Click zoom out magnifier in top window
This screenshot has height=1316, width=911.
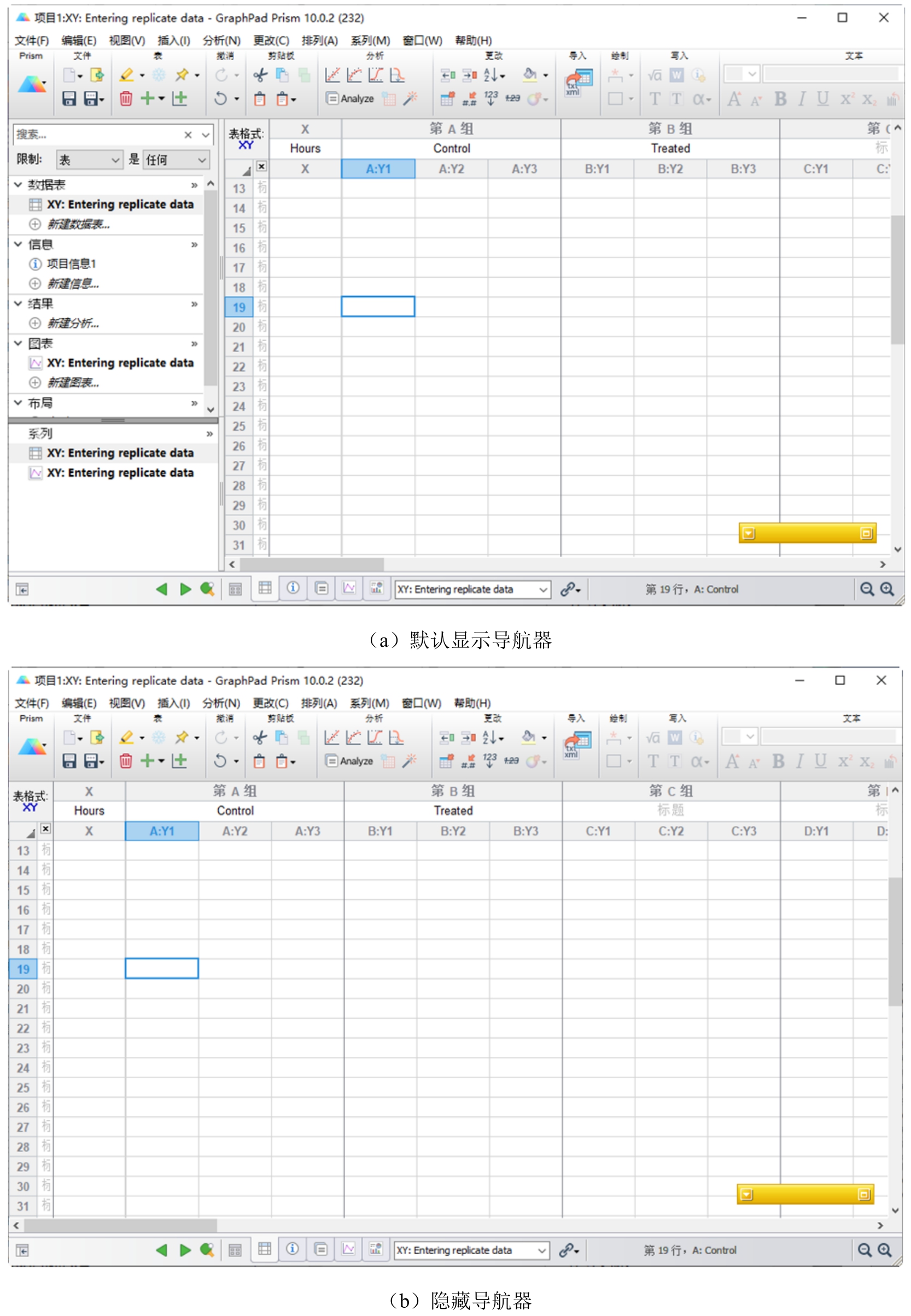pyautogui.click(x=867, y=589)
